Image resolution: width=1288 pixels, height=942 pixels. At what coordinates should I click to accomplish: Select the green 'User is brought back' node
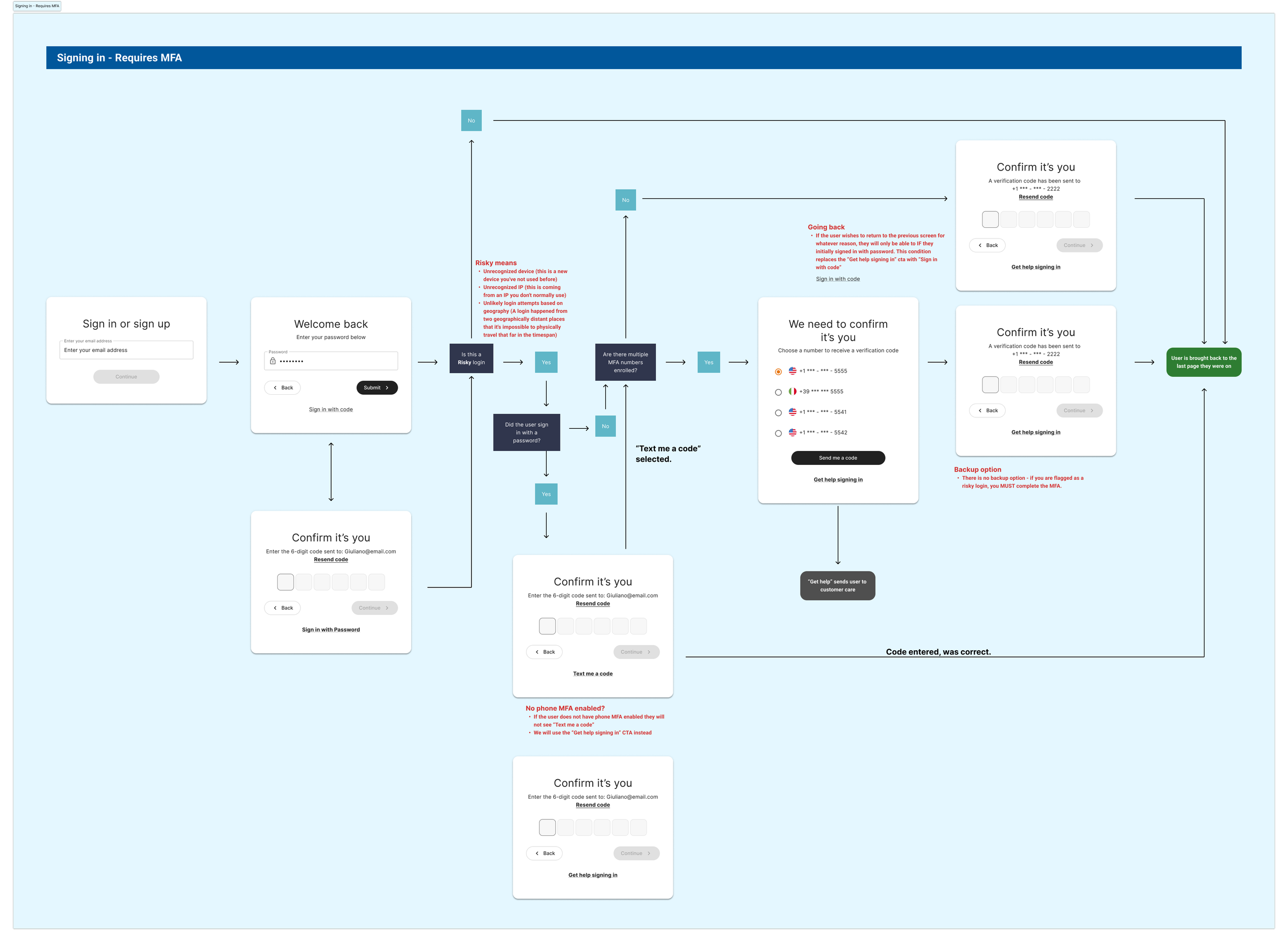tap(1203, 362)
